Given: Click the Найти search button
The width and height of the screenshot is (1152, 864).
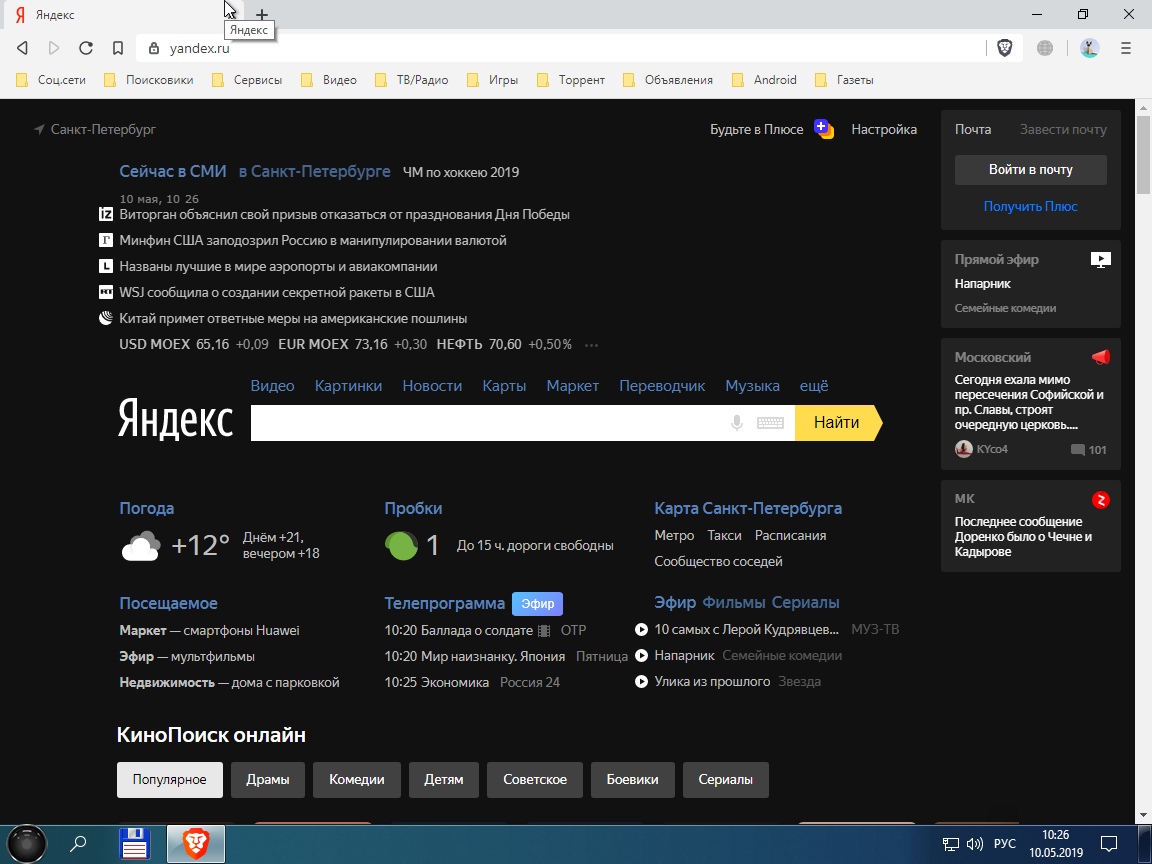Looking at the screenshot, I should 838,422.
